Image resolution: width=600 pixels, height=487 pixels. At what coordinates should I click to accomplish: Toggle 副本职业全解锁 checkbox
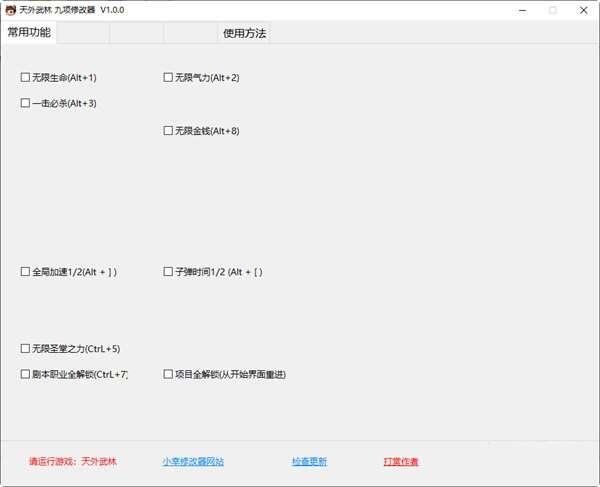click(26, 374)
